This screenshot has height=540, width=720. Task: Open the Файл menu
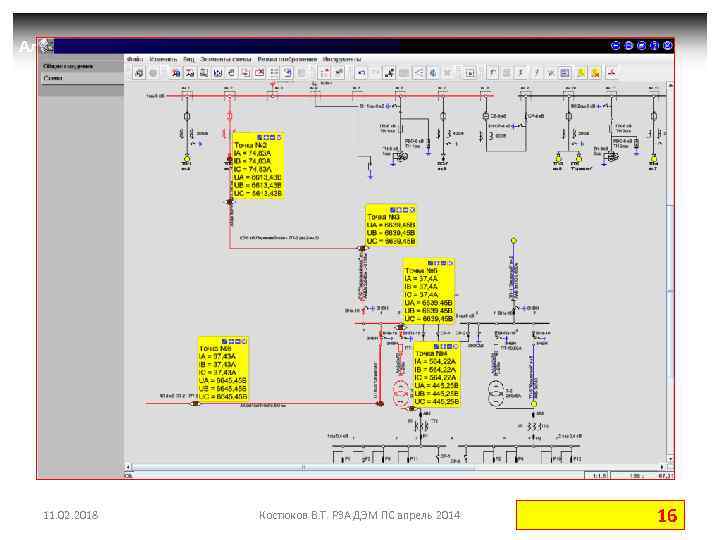(x=135, y=59)
